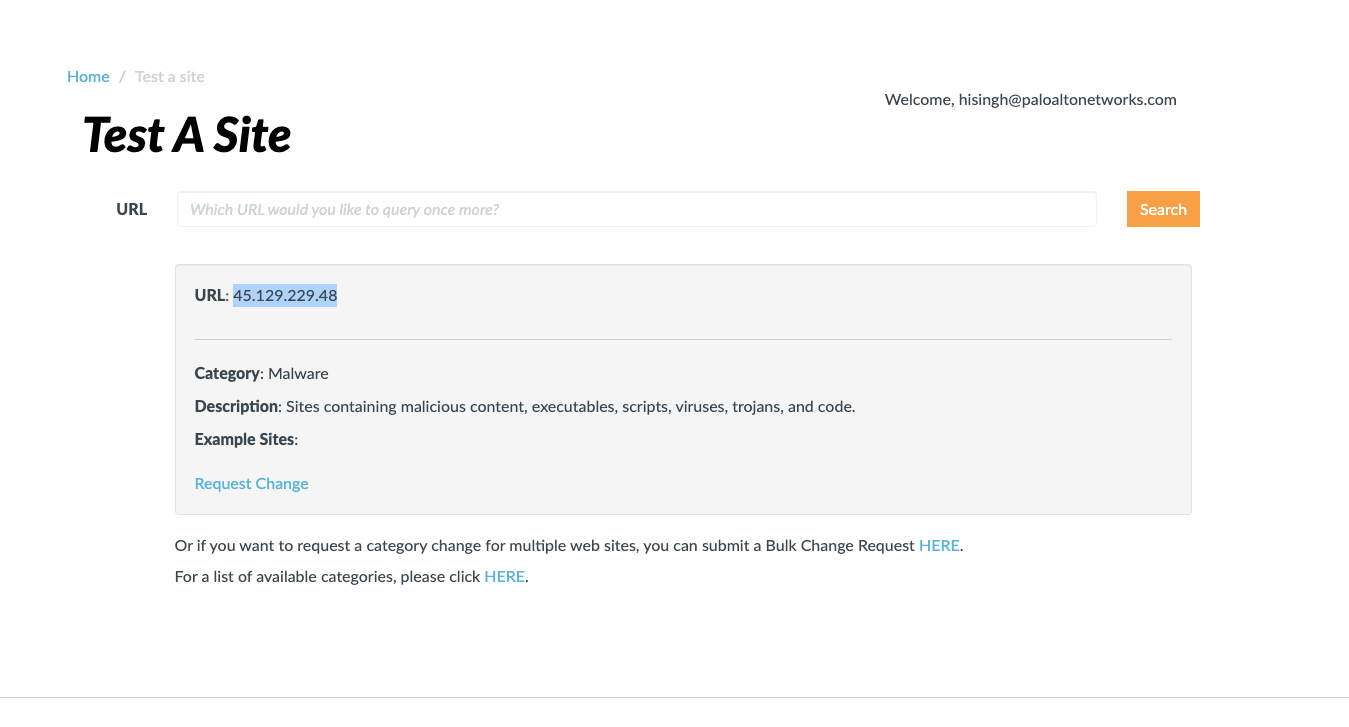Click the Test A Site page heading
Image resolution: width=1349 pixels, height=727 pixels.
(186, 135)
